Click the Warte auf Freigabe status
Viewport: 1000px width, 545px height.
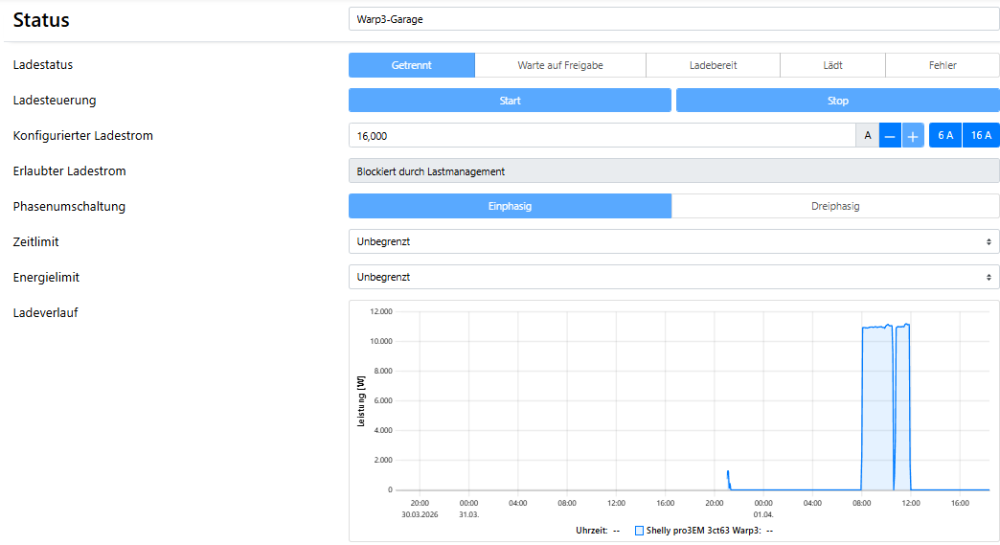560,65
